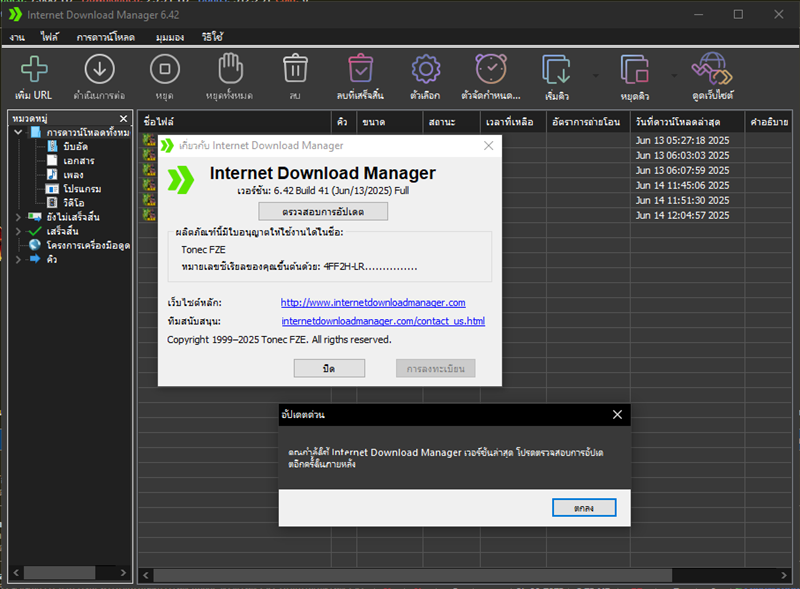
Task: Select the row dated Jun 13 06:07:59 2025
Action: 682,170
